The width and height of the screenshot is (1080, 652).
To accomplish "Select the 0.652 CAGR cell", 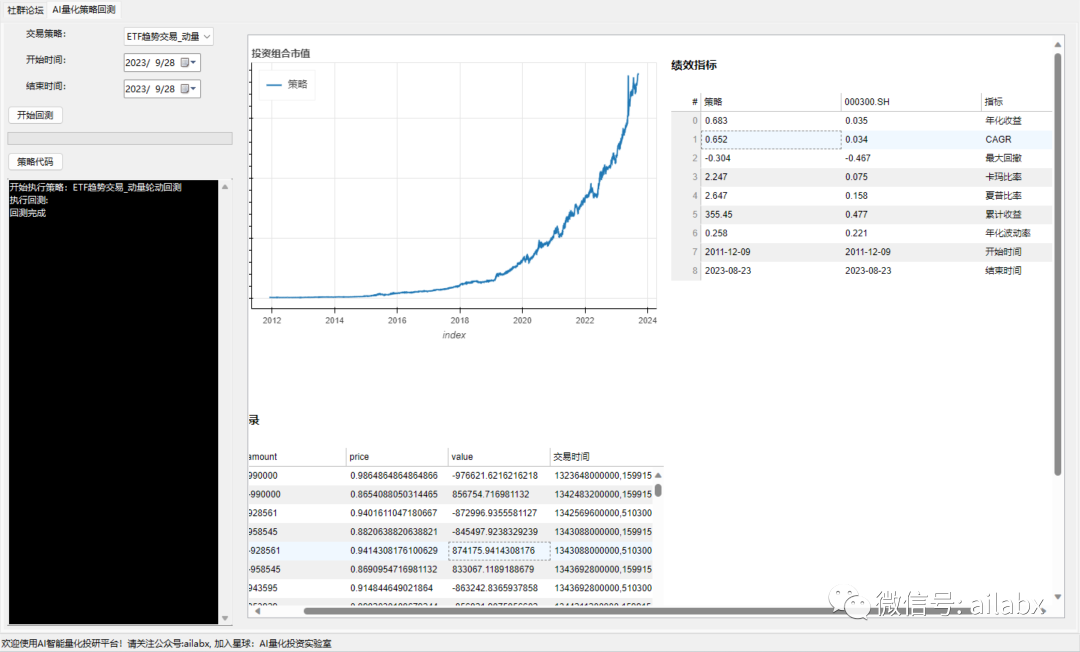I will click(x=771, y=139).
